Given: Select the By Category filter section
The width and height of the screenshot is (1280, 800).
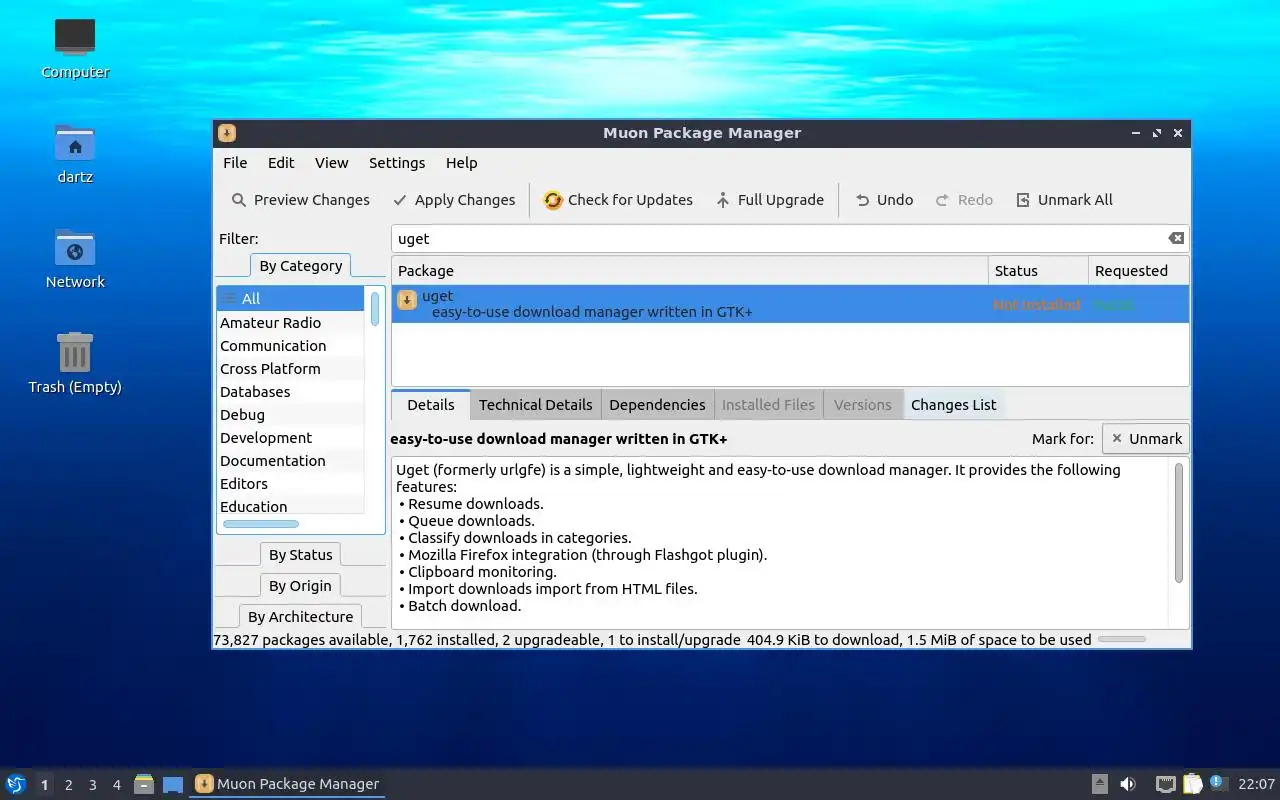Looking at the screenshot, I should 300,266.
